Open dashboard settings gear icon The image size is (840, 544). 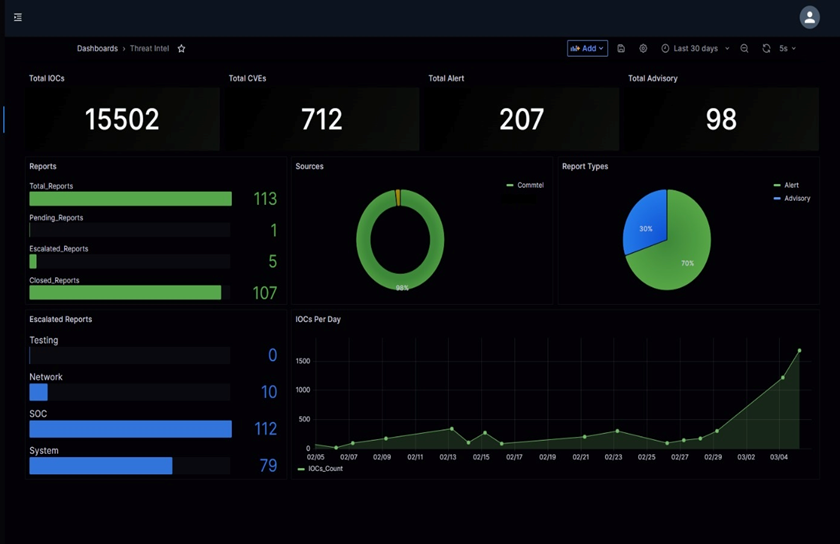(x=643, y=48)
